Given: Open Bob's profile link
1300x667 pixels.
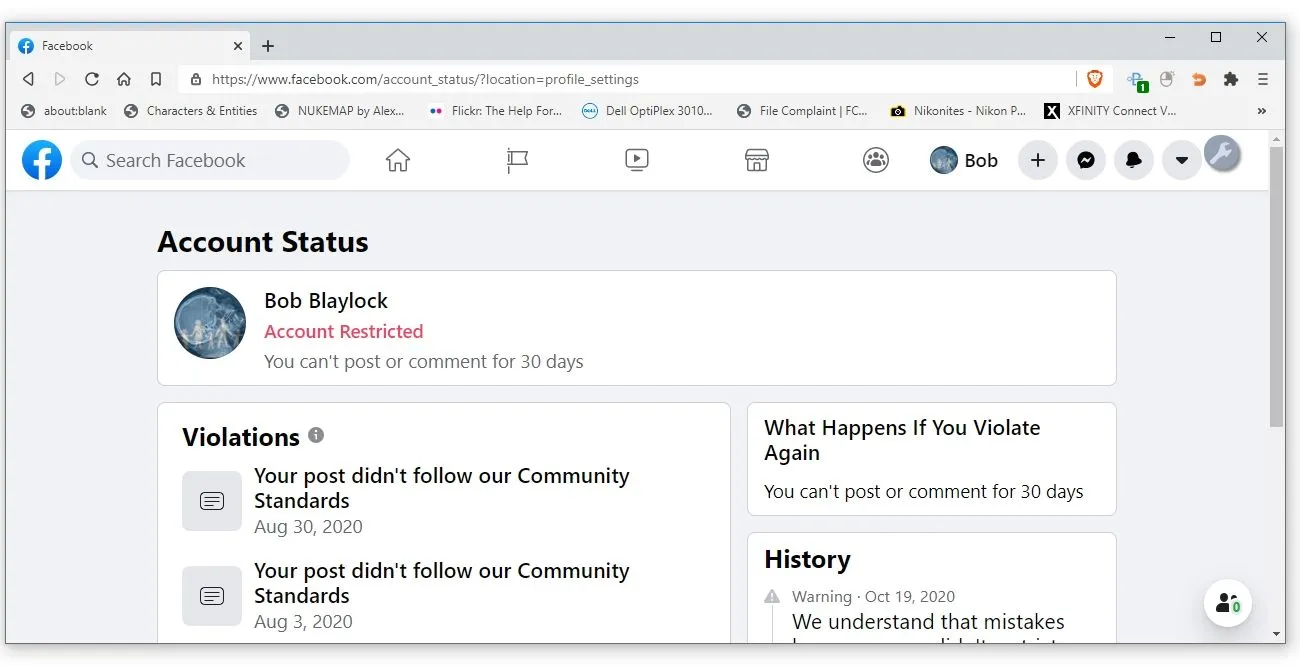Looking at the screenshot, I should tap(964, 160).
